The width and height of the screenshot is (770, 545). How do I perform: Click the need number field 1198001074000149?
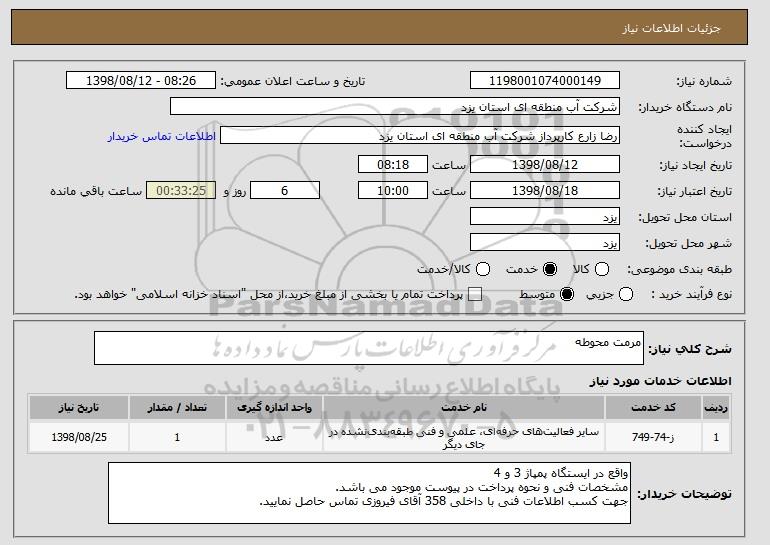coord(545,81)
